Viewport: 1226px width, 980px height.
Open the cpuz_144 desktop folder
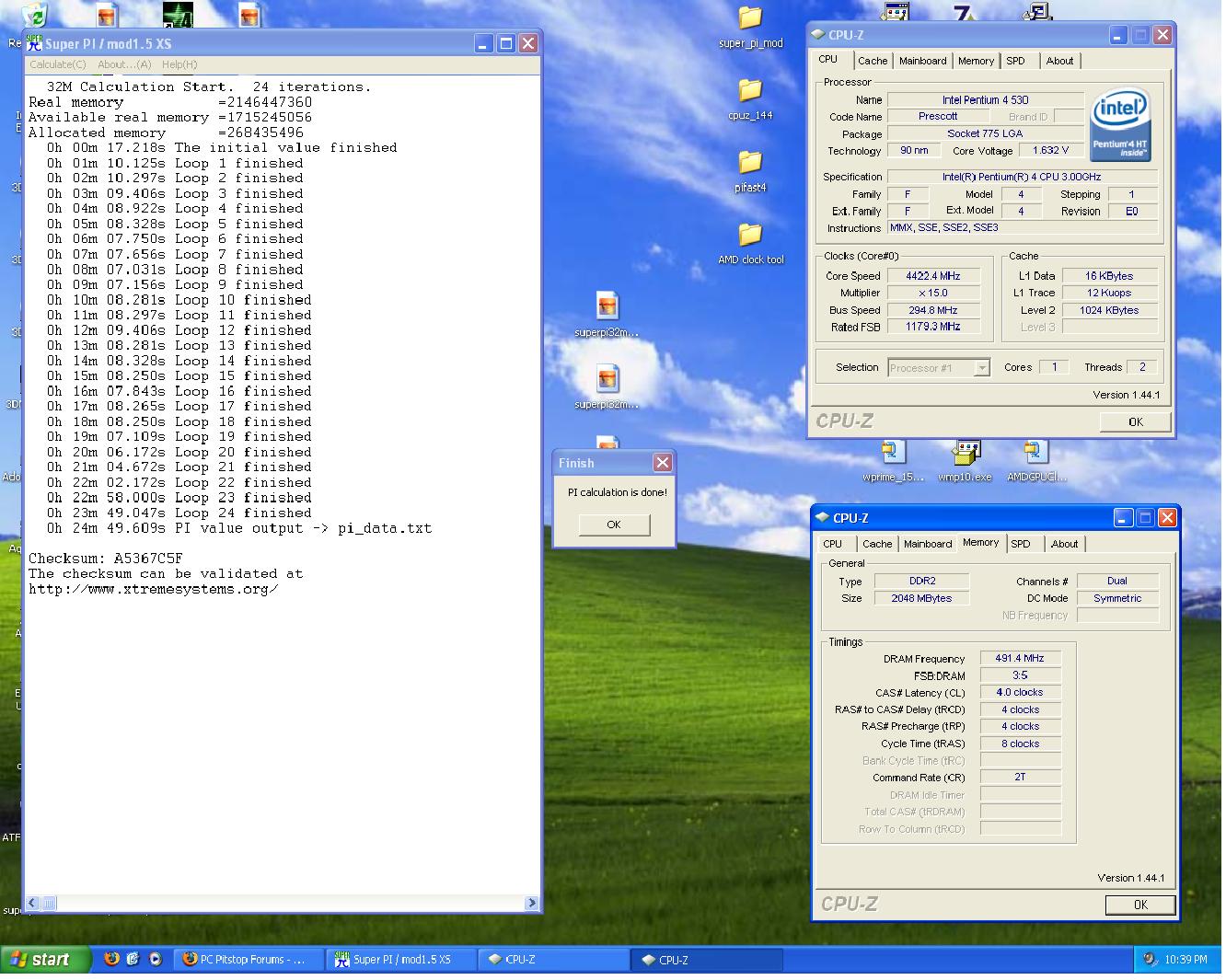pos(750,98)
